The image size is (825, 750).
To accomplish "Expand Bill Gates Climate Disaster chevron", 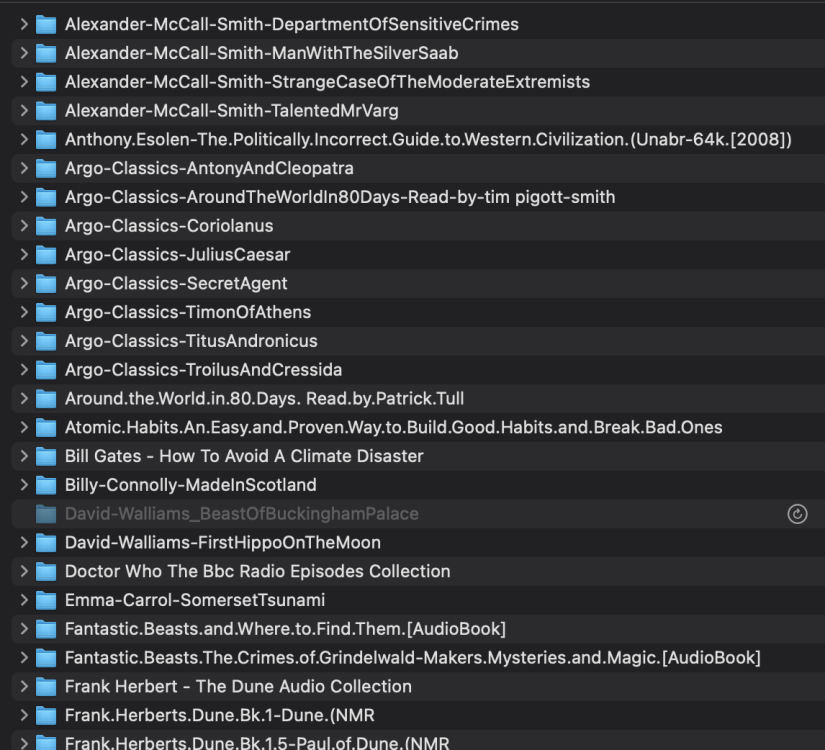I will tap(24, 456).
